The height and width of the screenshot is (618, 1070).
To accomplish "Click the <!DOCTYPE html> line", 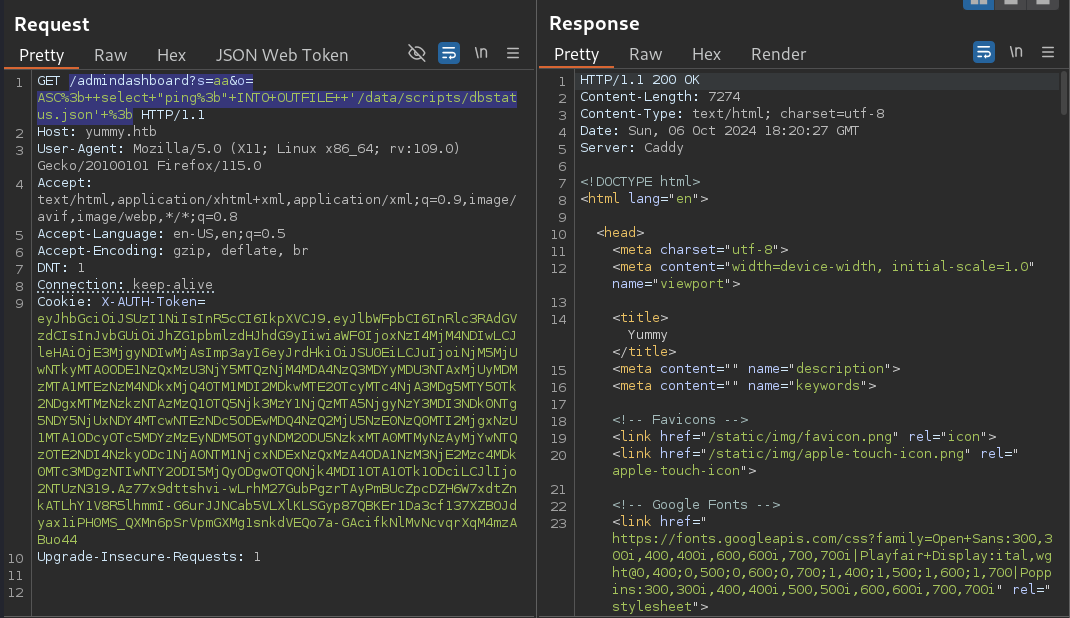I will tap(640, 182).
